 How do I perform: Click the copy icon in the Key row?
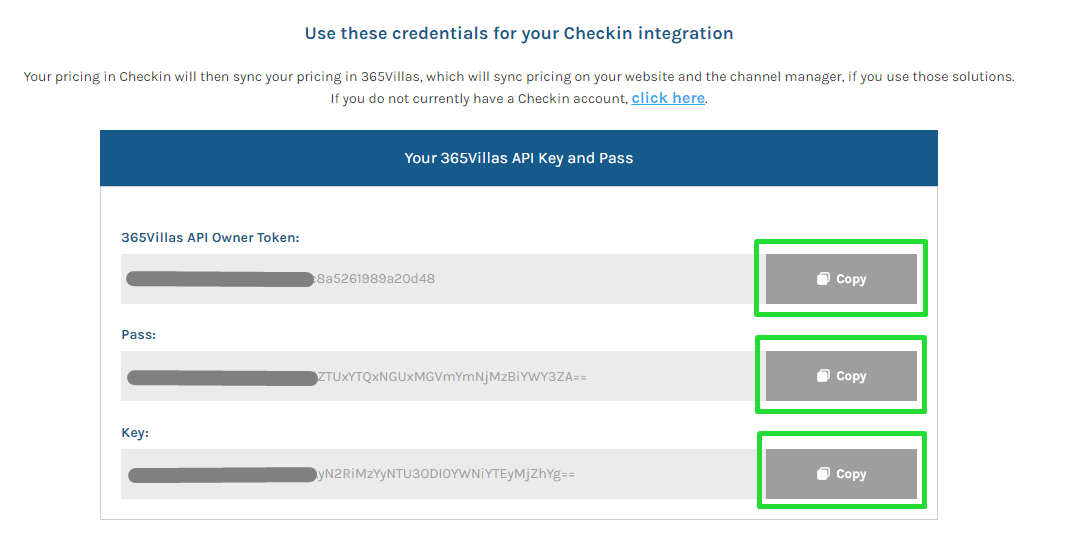point(823,474)
